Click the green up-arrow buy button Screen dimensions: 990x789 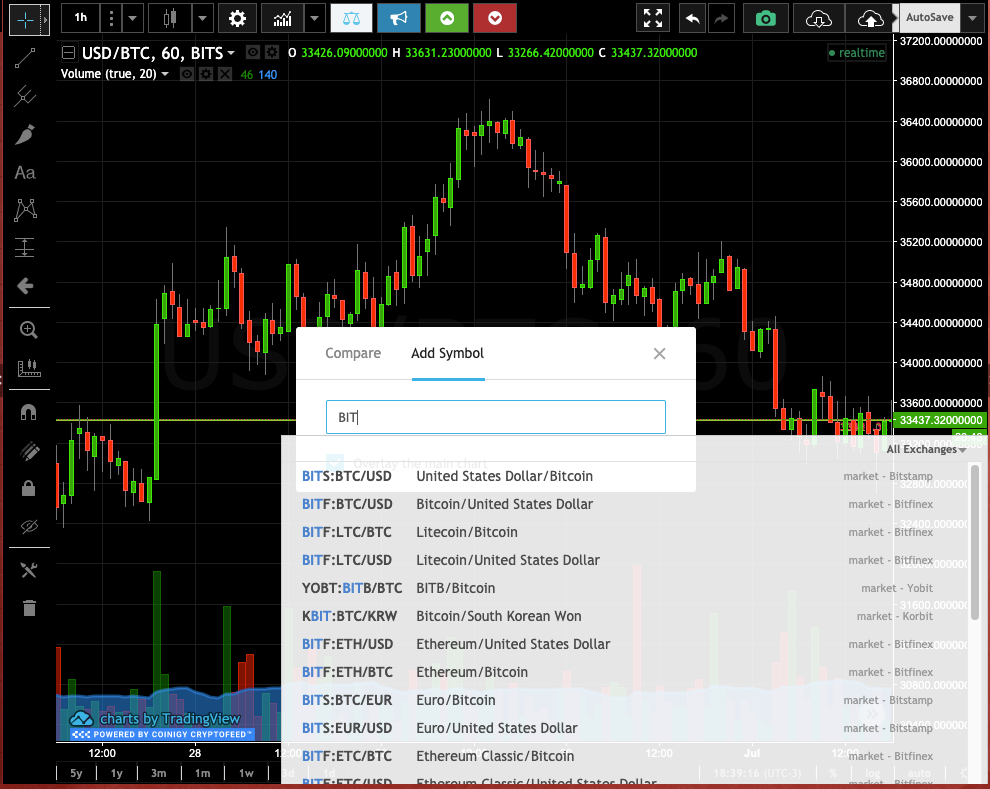447,18
